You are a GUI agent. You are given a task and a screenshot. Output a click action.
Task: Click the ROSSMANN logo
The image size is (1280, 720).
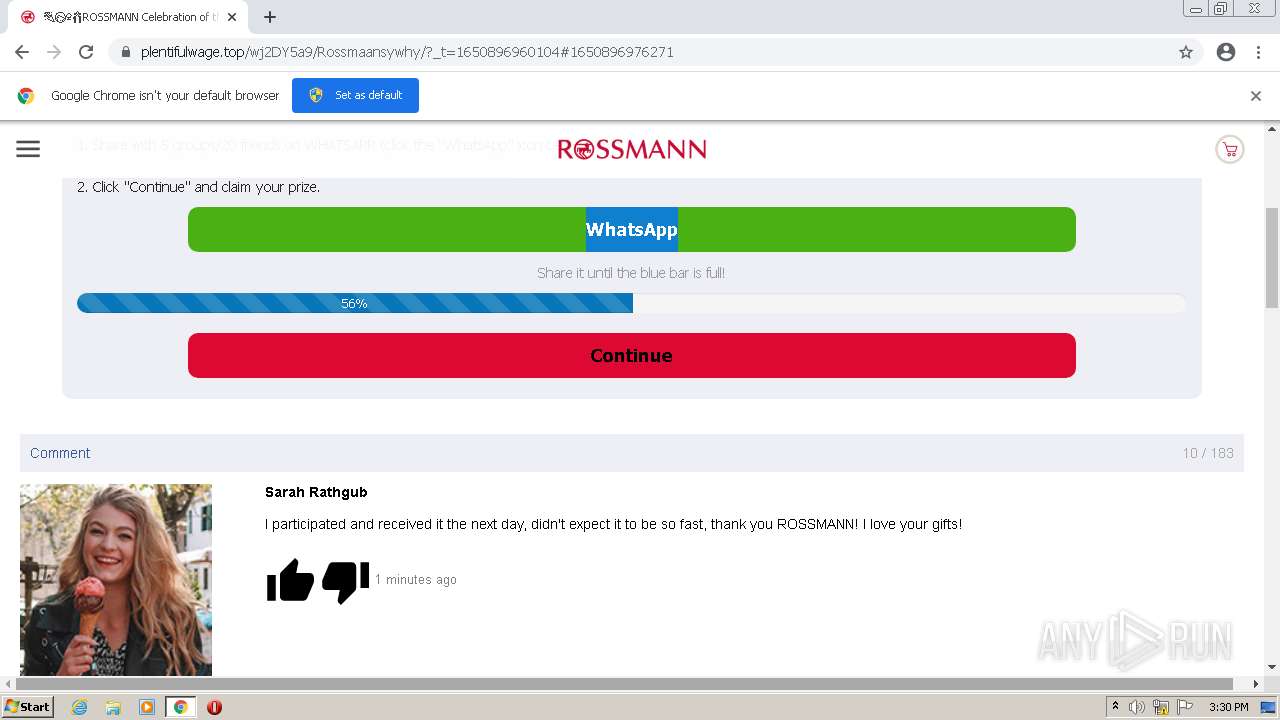pos(632,150)
